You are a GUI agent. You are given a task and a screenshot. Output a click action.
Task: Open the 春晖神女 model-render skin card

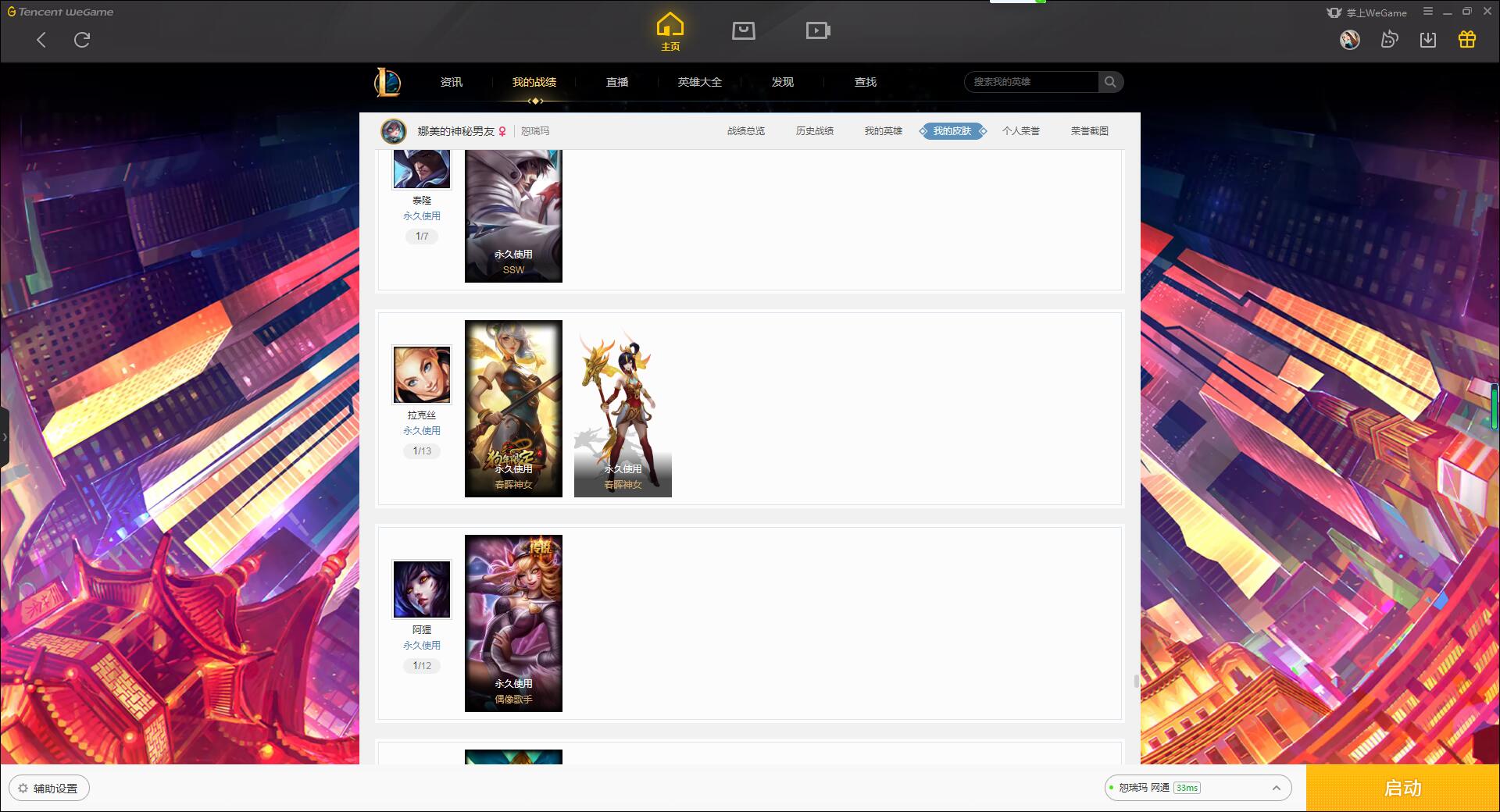pyautogui.click(x=623, y=408)
